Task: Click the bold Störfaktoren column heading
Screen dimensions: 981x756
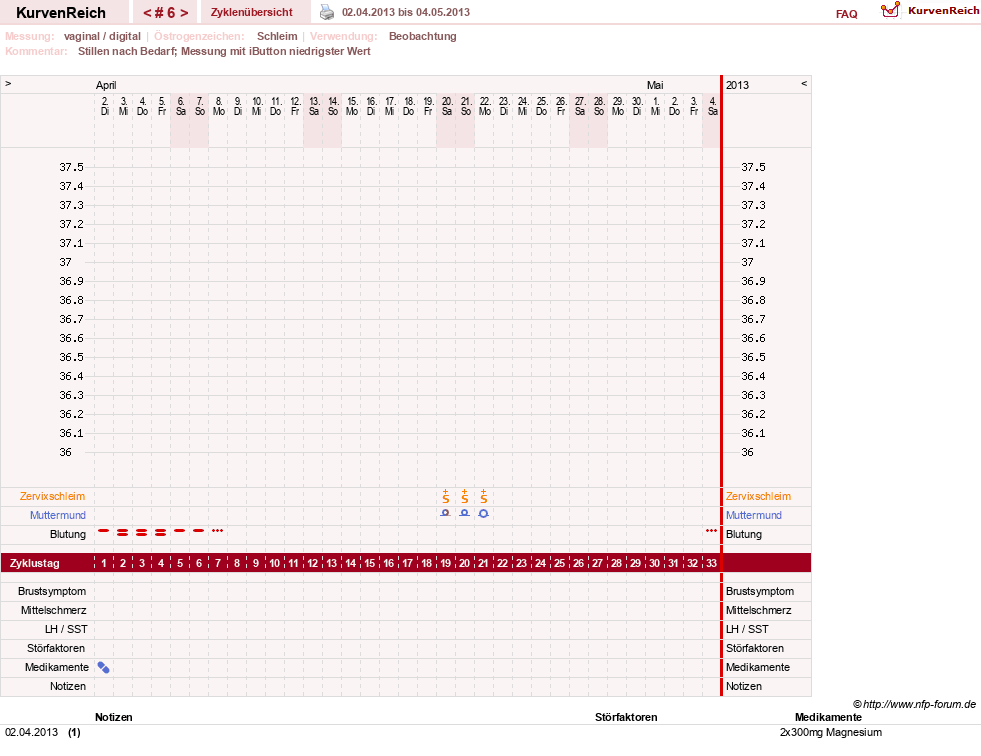Action: point(626,717)
